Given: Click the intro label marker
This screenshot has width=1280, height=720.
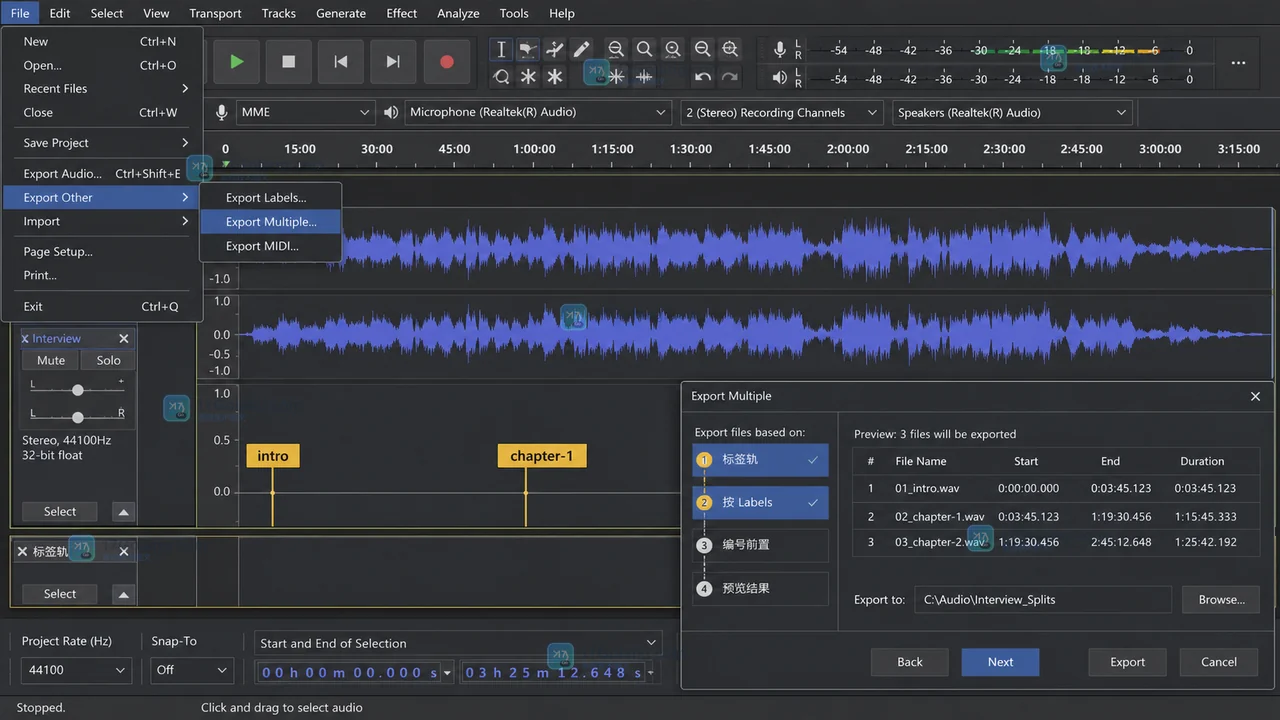Looking at the screenshot, I should [272, 456].
